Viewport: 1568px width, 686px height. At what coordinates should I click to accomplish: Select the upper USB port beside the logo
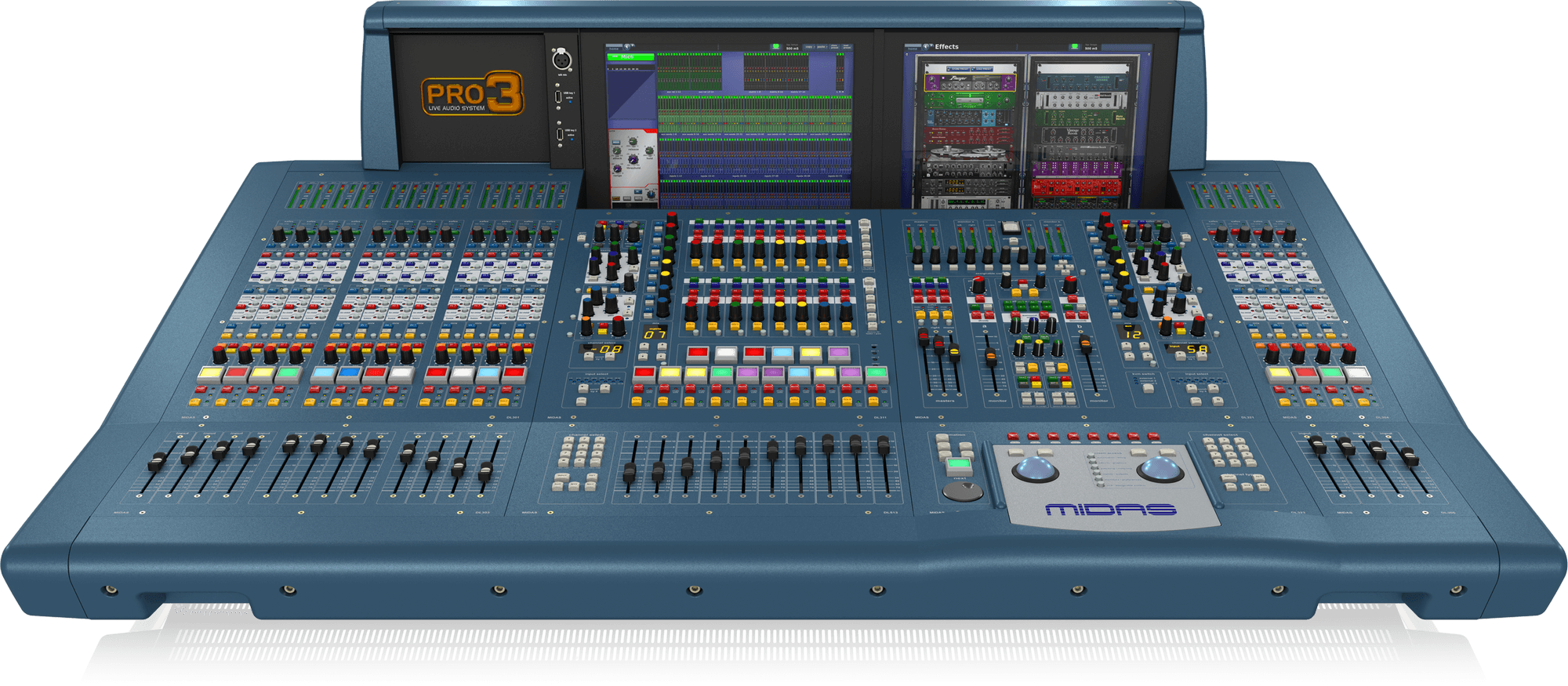[x=559, y=96]
